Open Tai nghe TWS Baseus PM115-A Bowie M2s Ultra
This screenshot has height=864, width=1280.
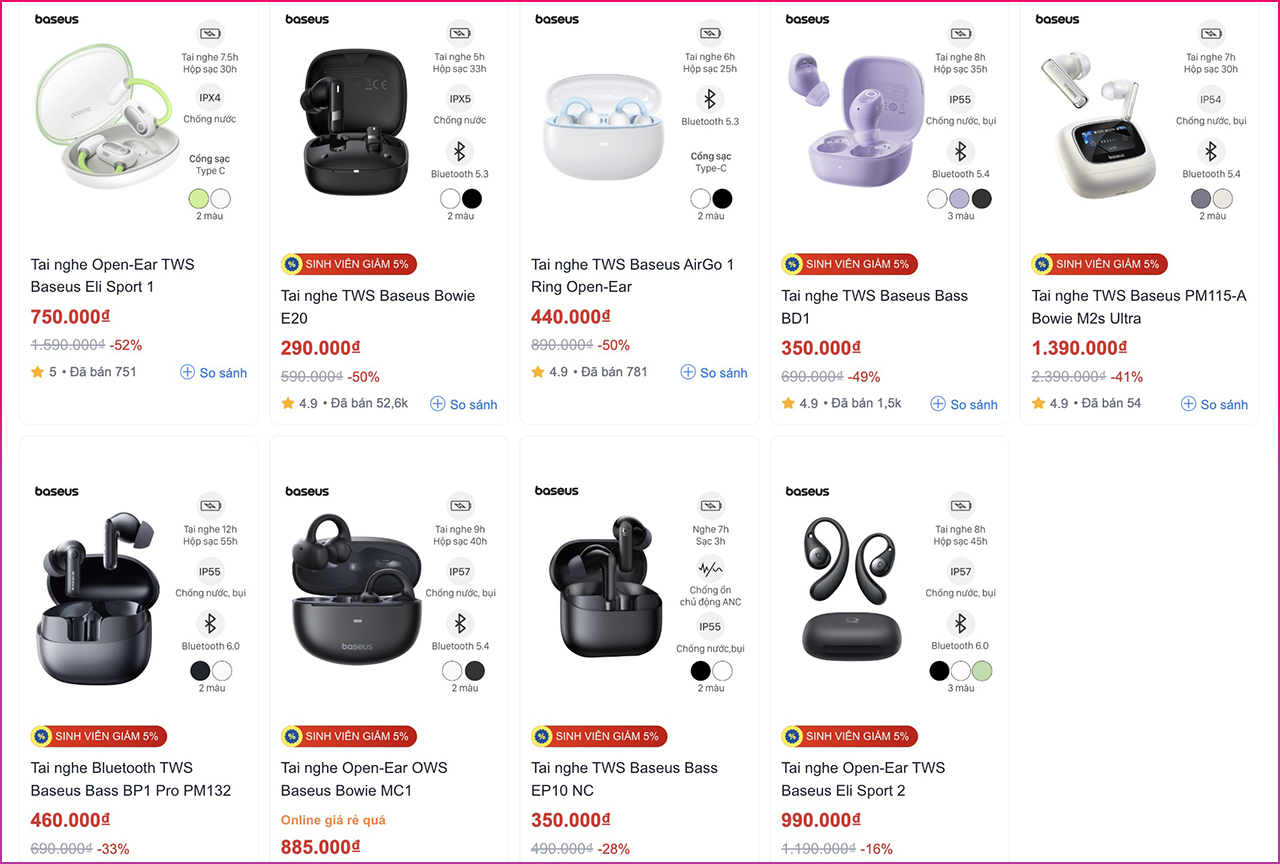(1139, 307)
